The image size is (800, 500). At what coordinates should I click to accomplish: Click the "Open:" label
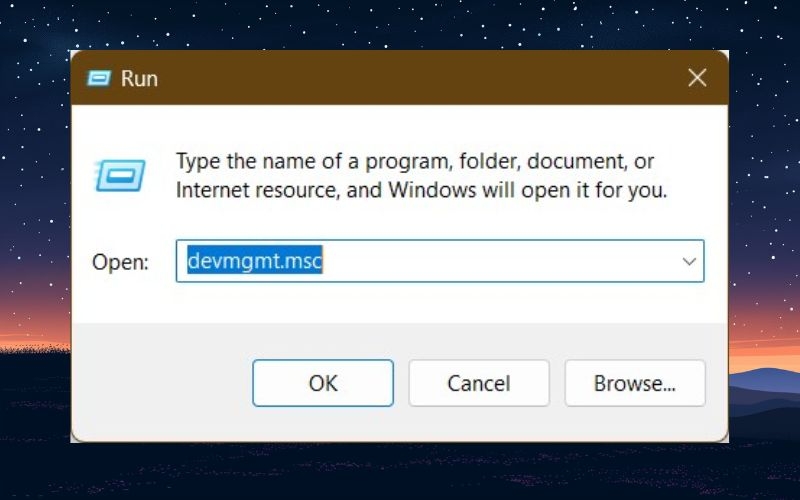(x=120, y=262)
